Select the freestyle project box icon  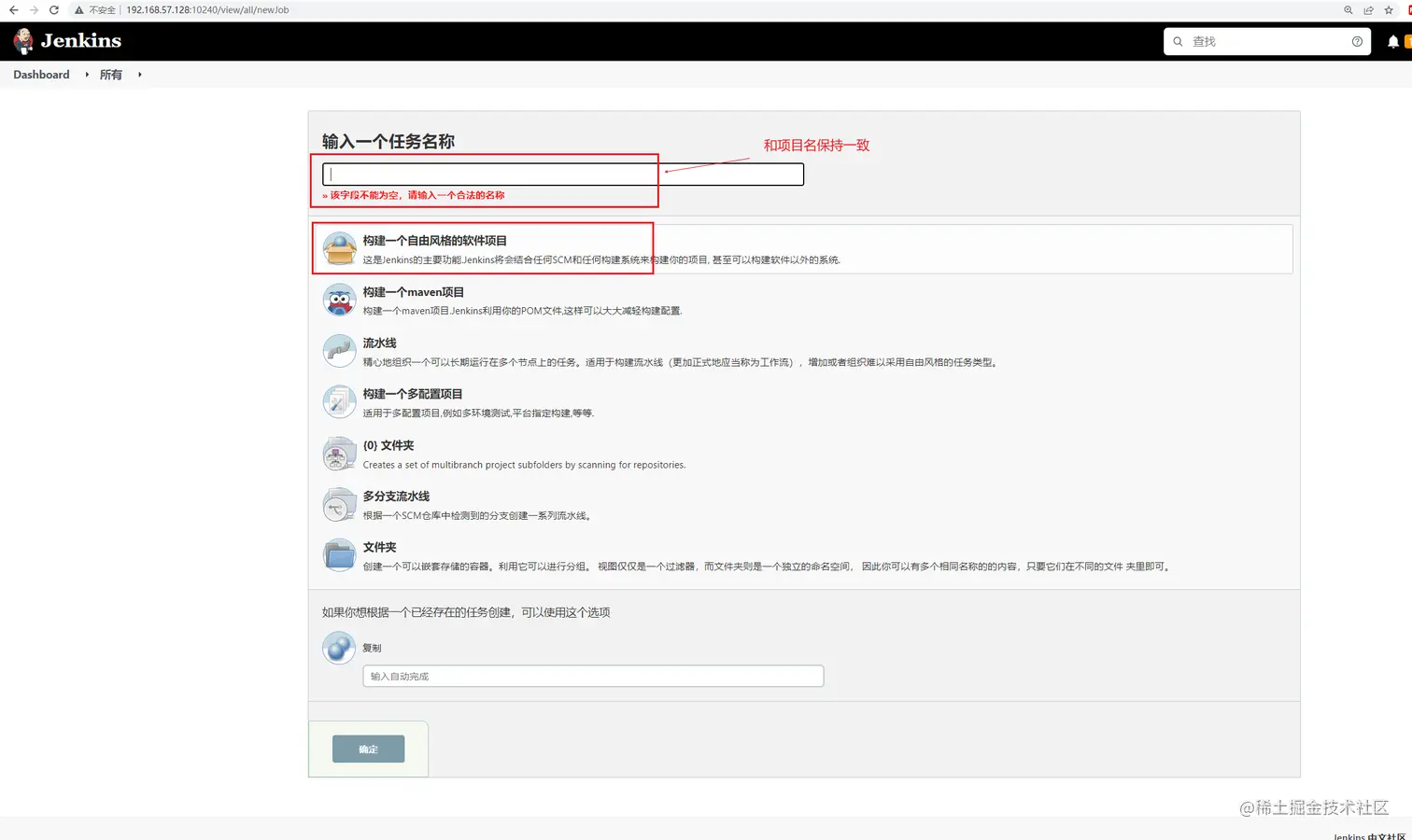[339, 248]
